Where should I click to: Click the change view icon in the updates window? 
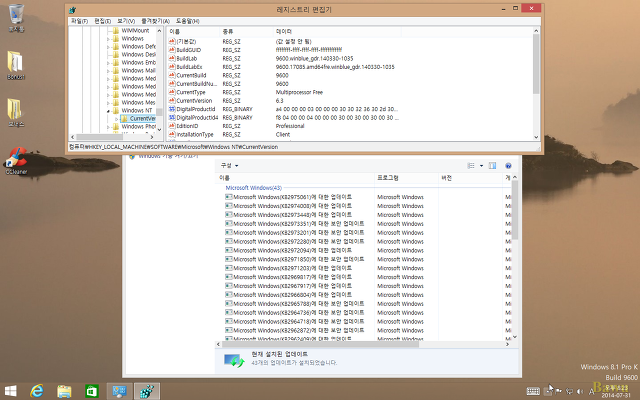pos(471,166)
